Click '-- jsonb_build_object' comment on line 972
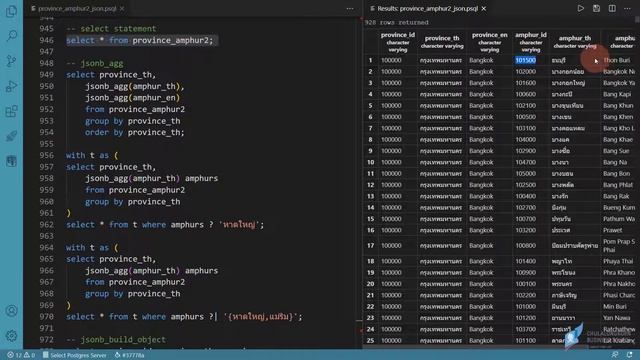The image size is (640, 360). point(116,340)
